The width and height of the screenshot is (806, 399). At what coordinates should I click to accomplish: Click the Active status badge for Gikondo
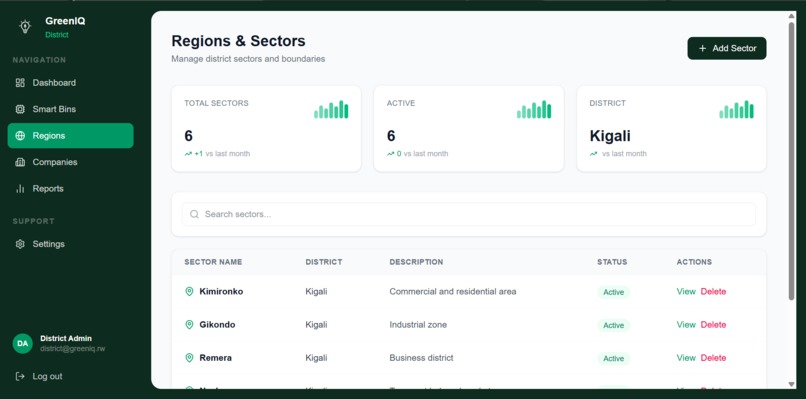click(x=613, y=325)
